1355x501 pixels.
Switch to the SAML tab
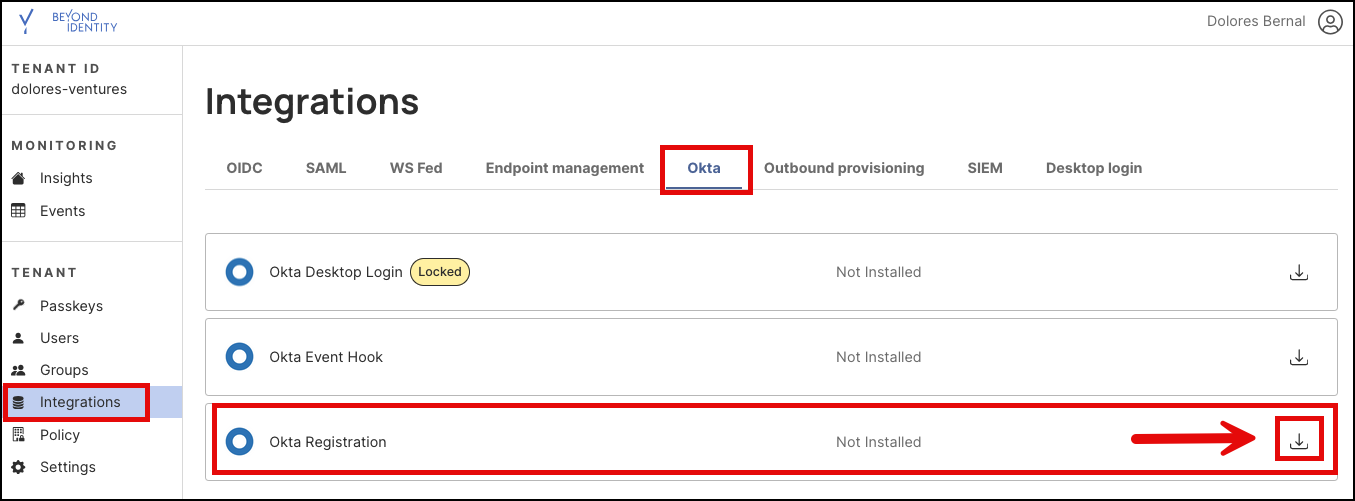tap(326, 168)
